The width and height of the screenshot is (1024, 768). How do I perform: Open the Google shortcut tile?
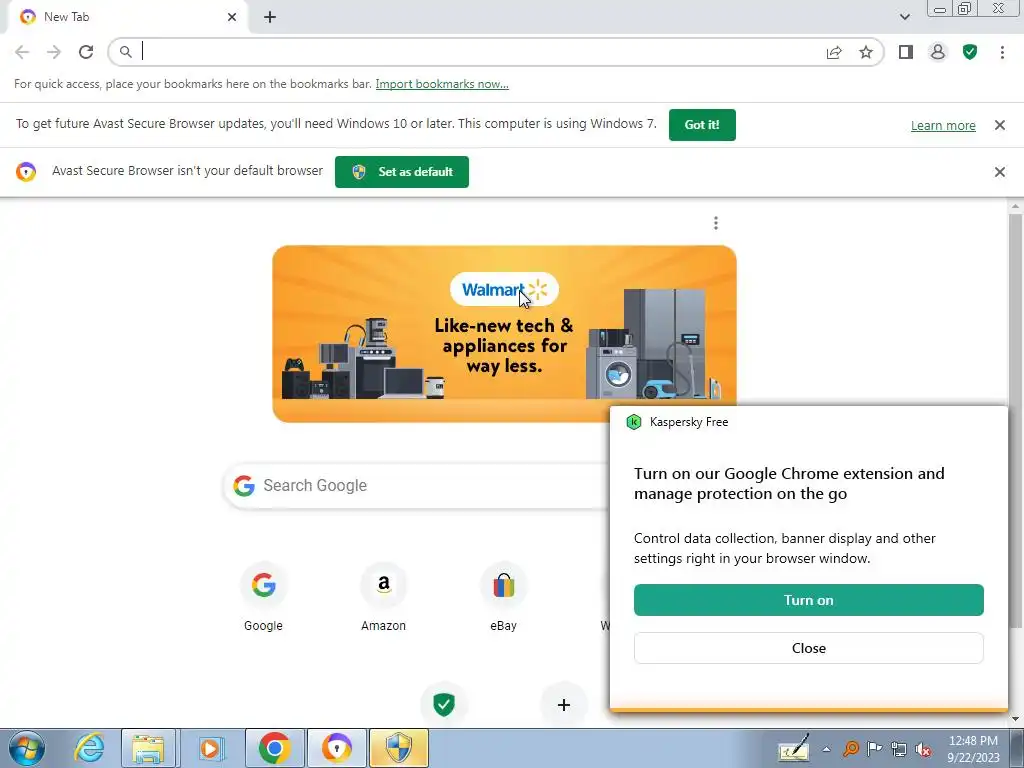tap(263, 596)
